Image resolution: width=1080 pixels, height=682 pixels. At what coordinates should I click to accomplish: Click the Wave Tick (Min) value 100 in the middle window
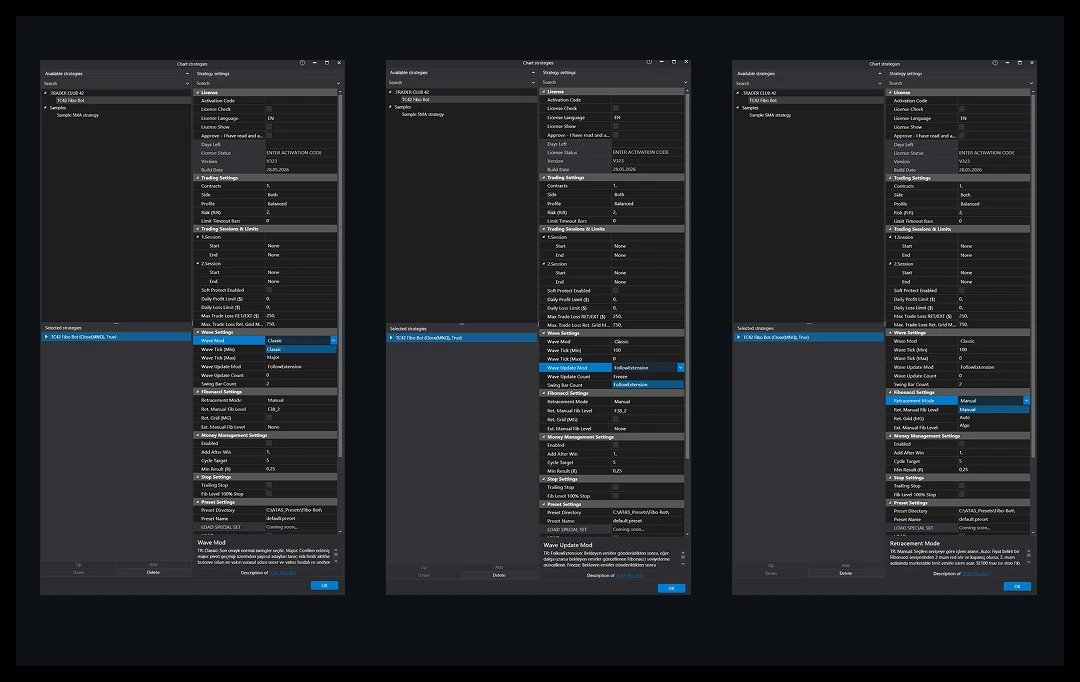(647, 350)
